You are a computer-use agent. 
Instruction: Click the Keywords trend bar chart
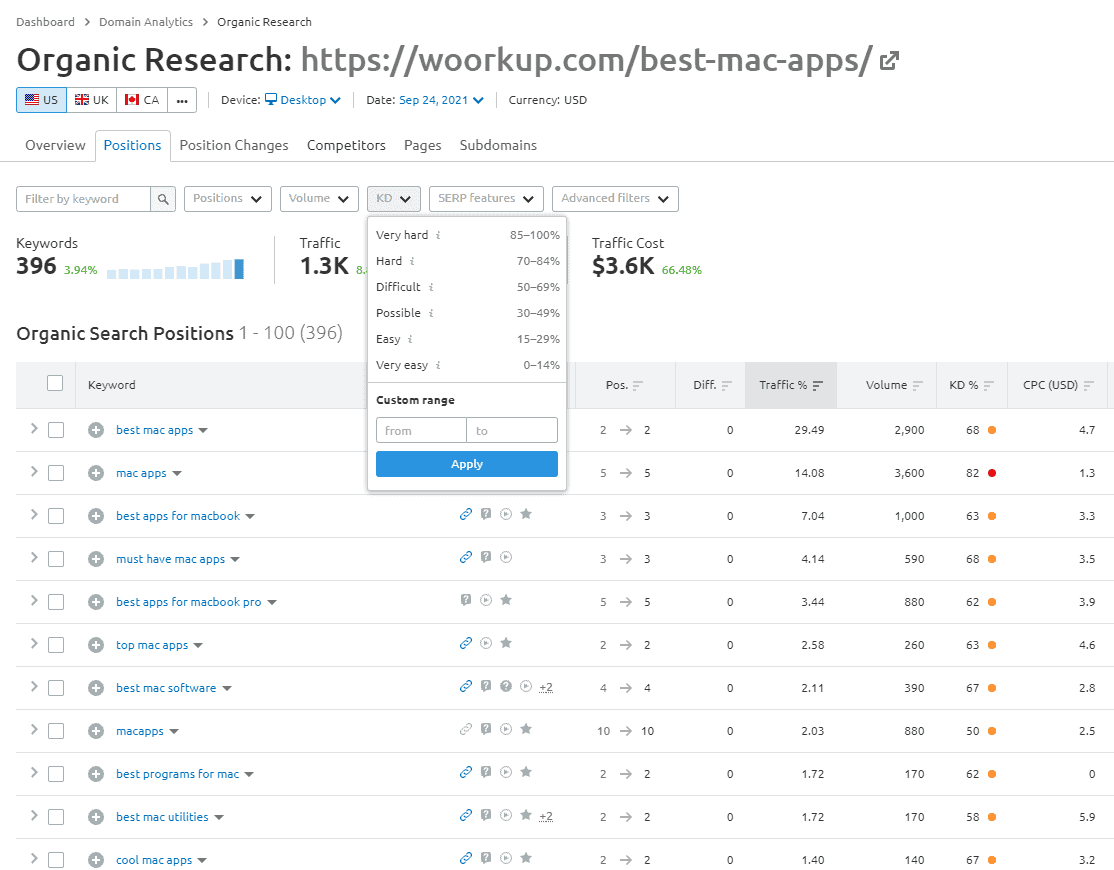click(175, 269)
